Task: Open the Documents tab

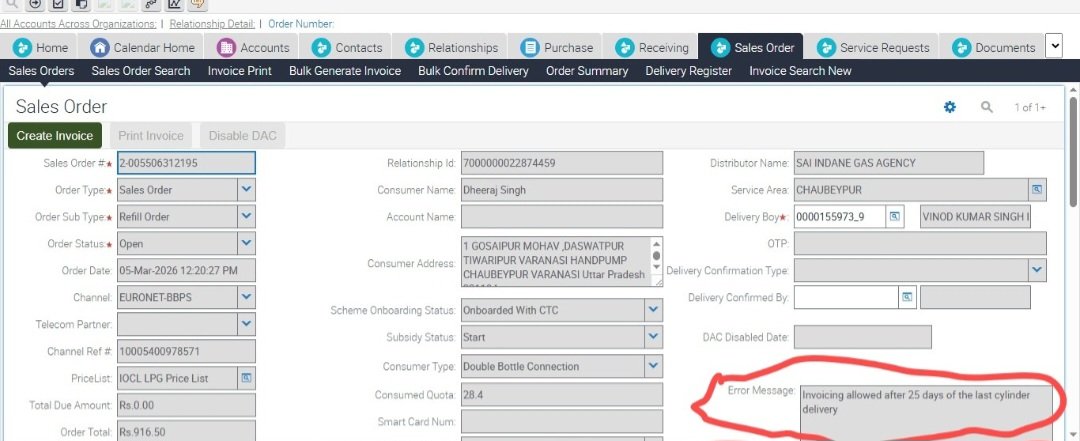Action: [x=993, y=48]
